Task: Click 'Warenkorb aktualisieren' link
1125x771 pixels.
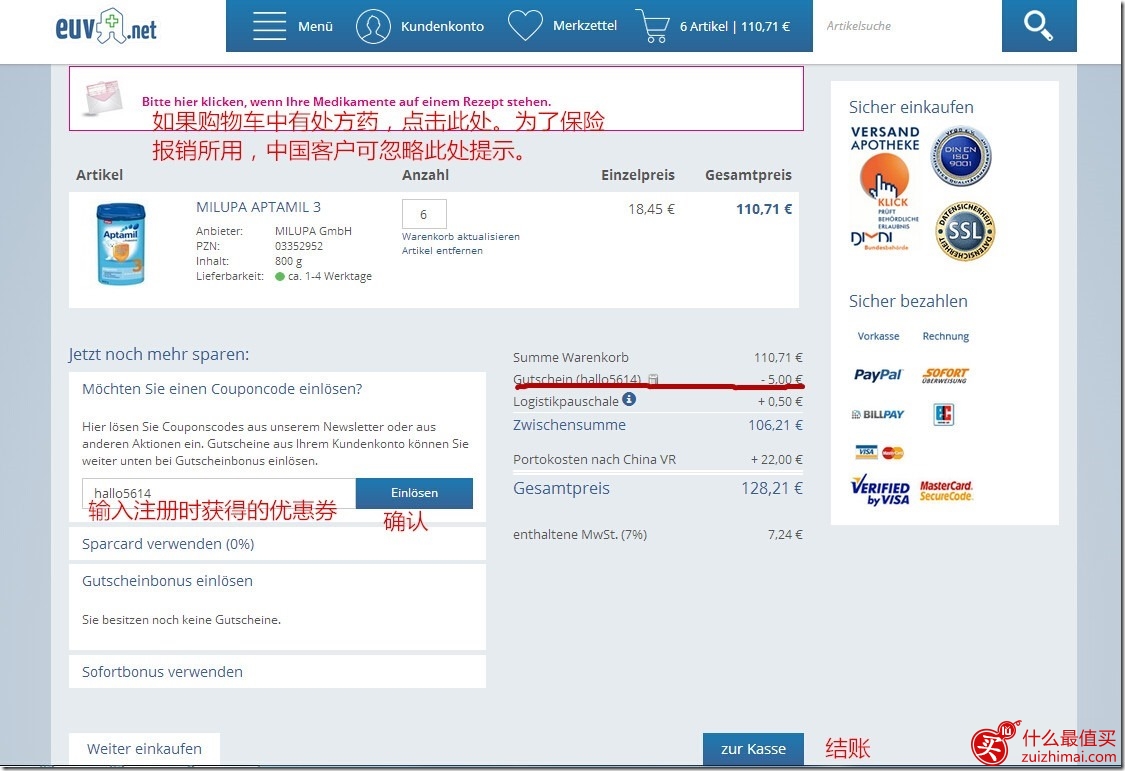Action: pos(461,237)
